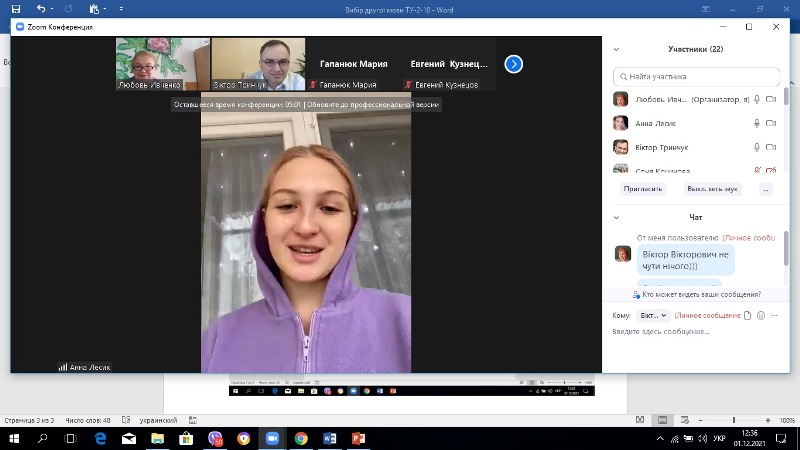Save document in Word quick access toolbar
800x450 pixels.
point(16,9)
